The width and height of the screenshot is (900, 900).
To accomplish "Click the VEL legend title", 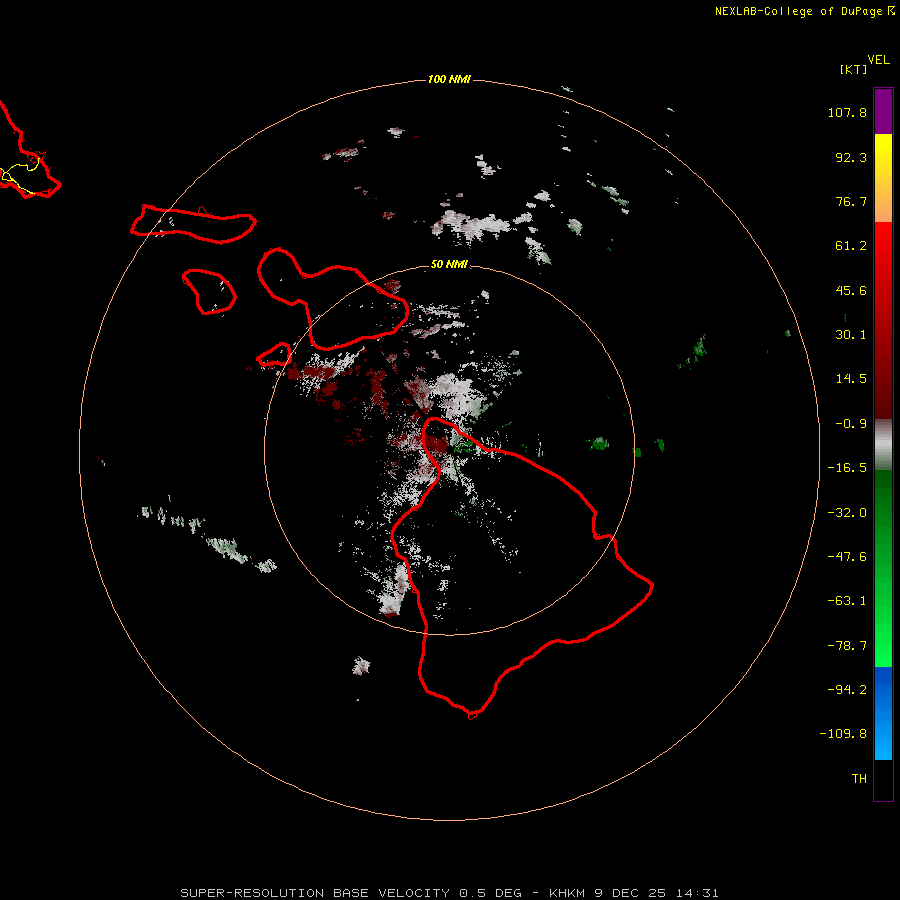I will [x=878, y=60].
